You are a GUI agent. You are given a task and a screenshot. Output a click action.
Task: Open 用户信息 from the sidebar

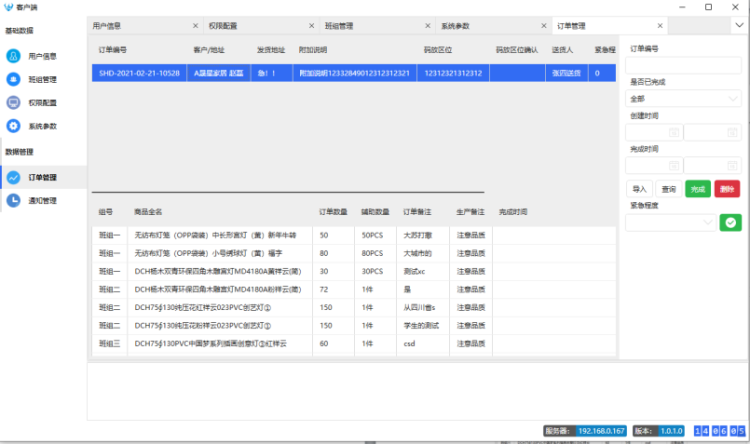pos(42,56)
